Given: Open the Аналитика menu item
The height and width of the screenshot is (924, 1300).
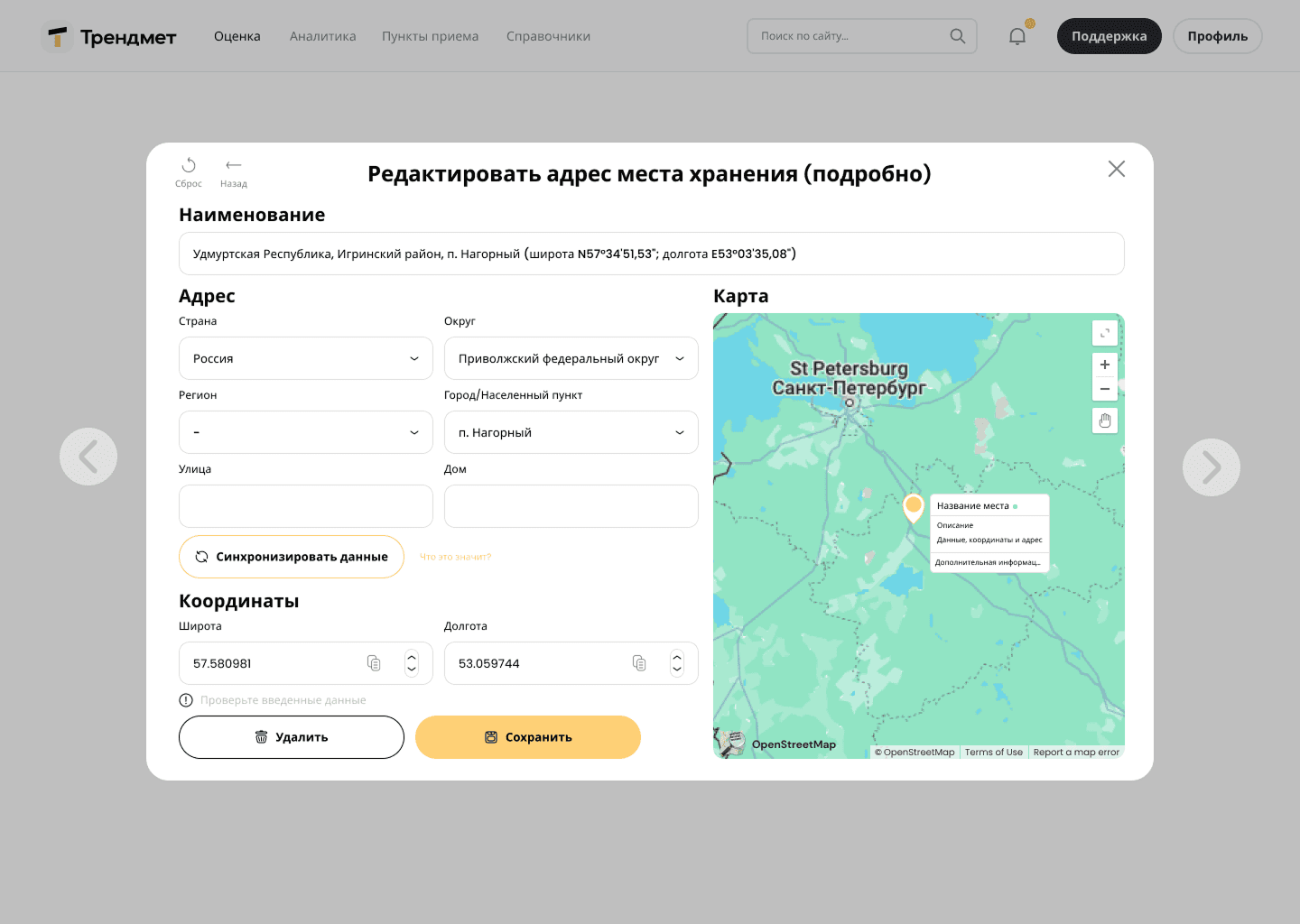Looking at the screenshot, I should (x=323, y=36).
